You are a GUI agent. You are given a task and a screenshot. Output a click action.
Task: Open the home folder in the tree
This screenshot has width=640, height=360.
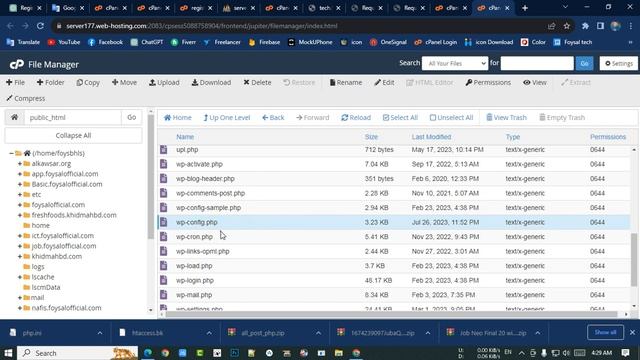click(x=40, y=225)
